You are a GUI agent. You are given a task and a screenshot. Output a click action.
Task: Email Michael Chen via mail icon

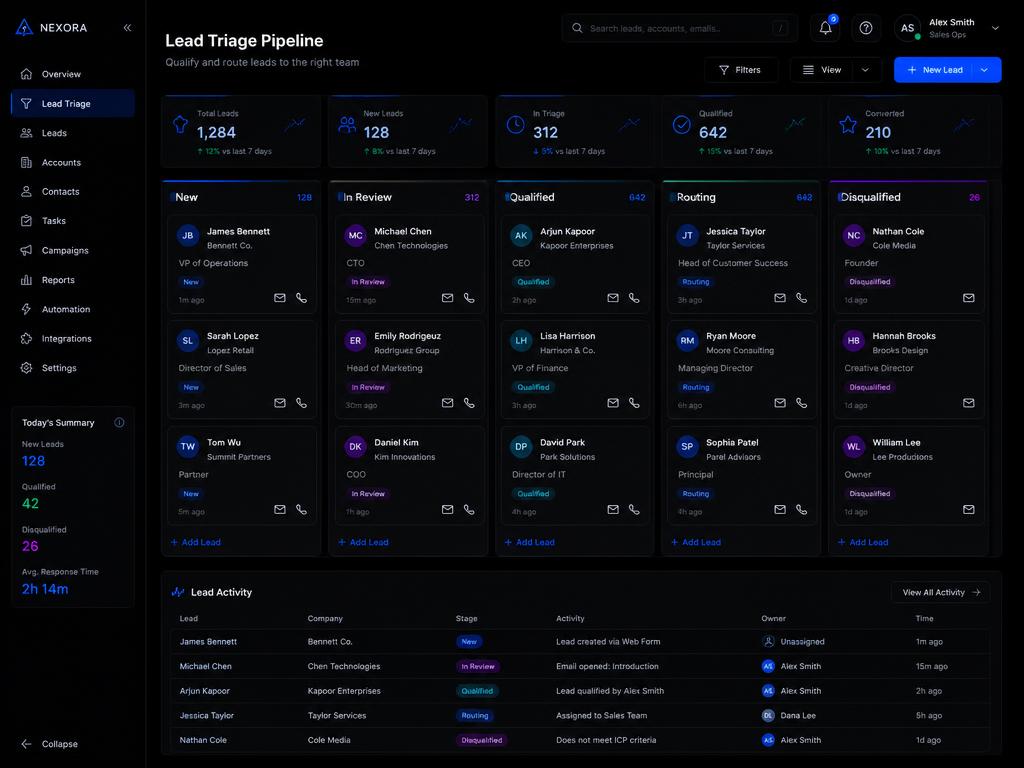(447, 298)
